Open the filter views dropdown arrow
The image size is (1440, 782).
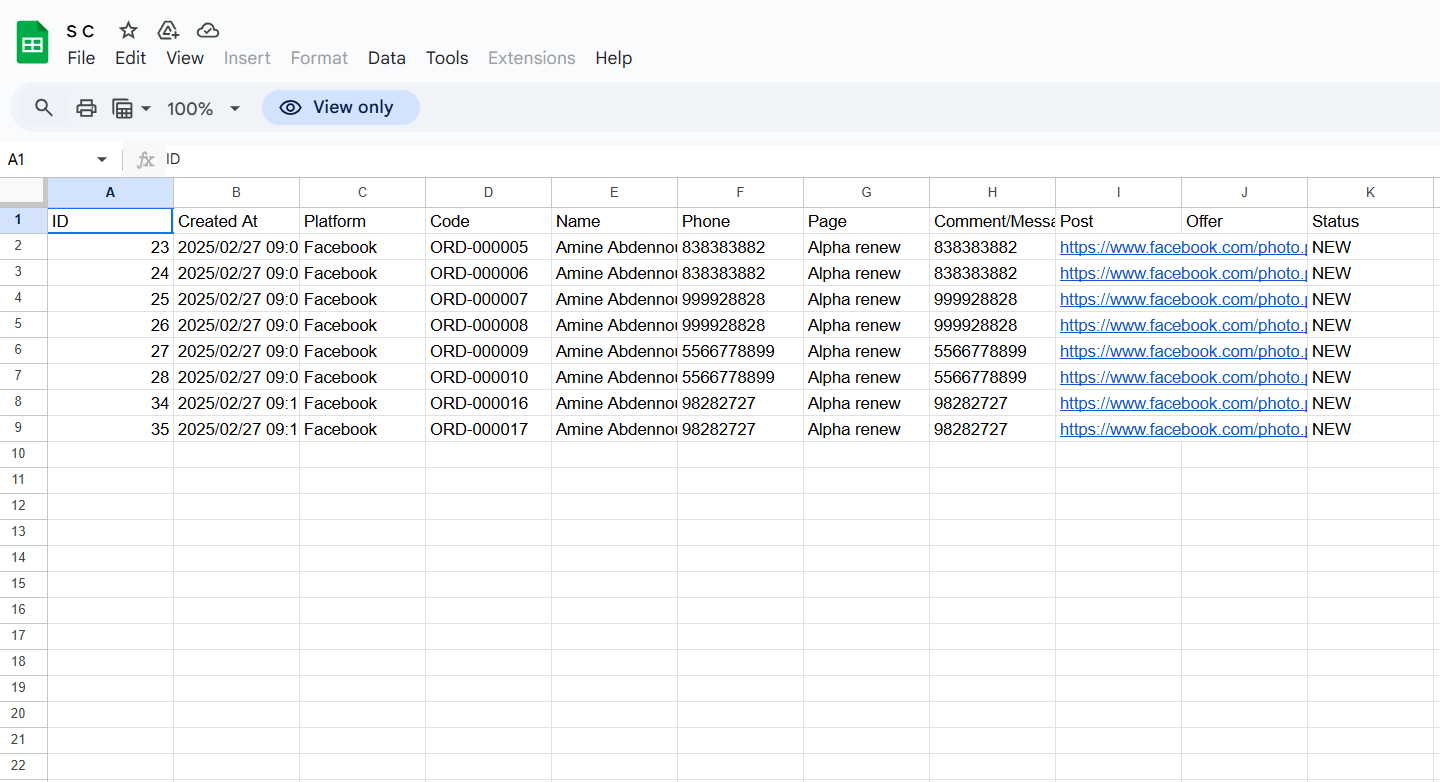pyautogui.click(x=146, y=108)
